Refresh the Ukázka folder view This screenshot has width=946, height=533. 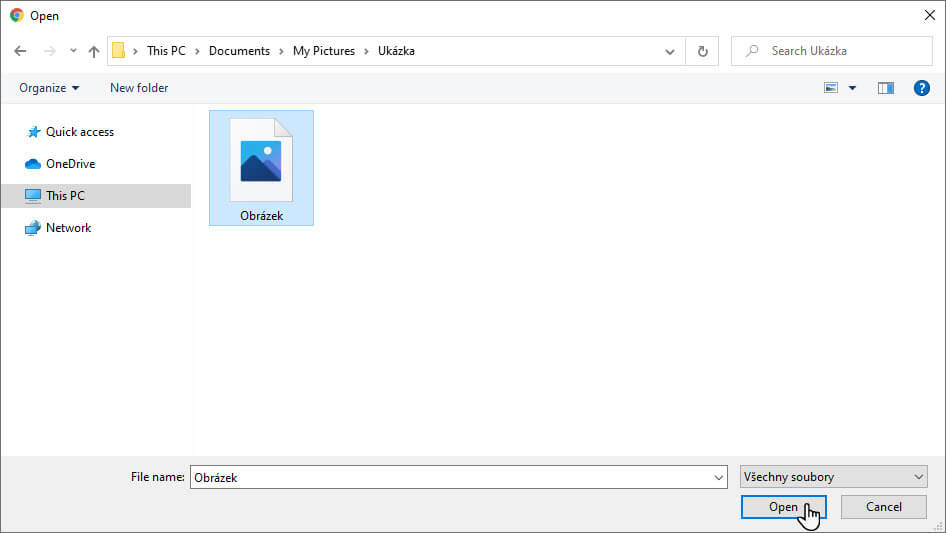click(x=702, y=51)
